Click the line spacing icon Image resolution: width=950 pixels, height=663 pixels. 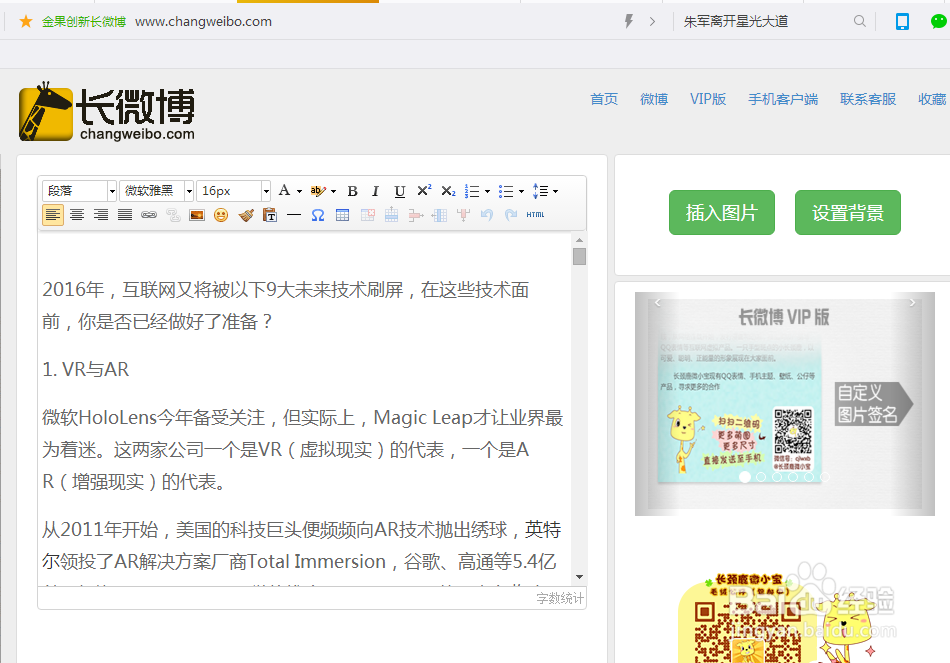click(540, 192)
